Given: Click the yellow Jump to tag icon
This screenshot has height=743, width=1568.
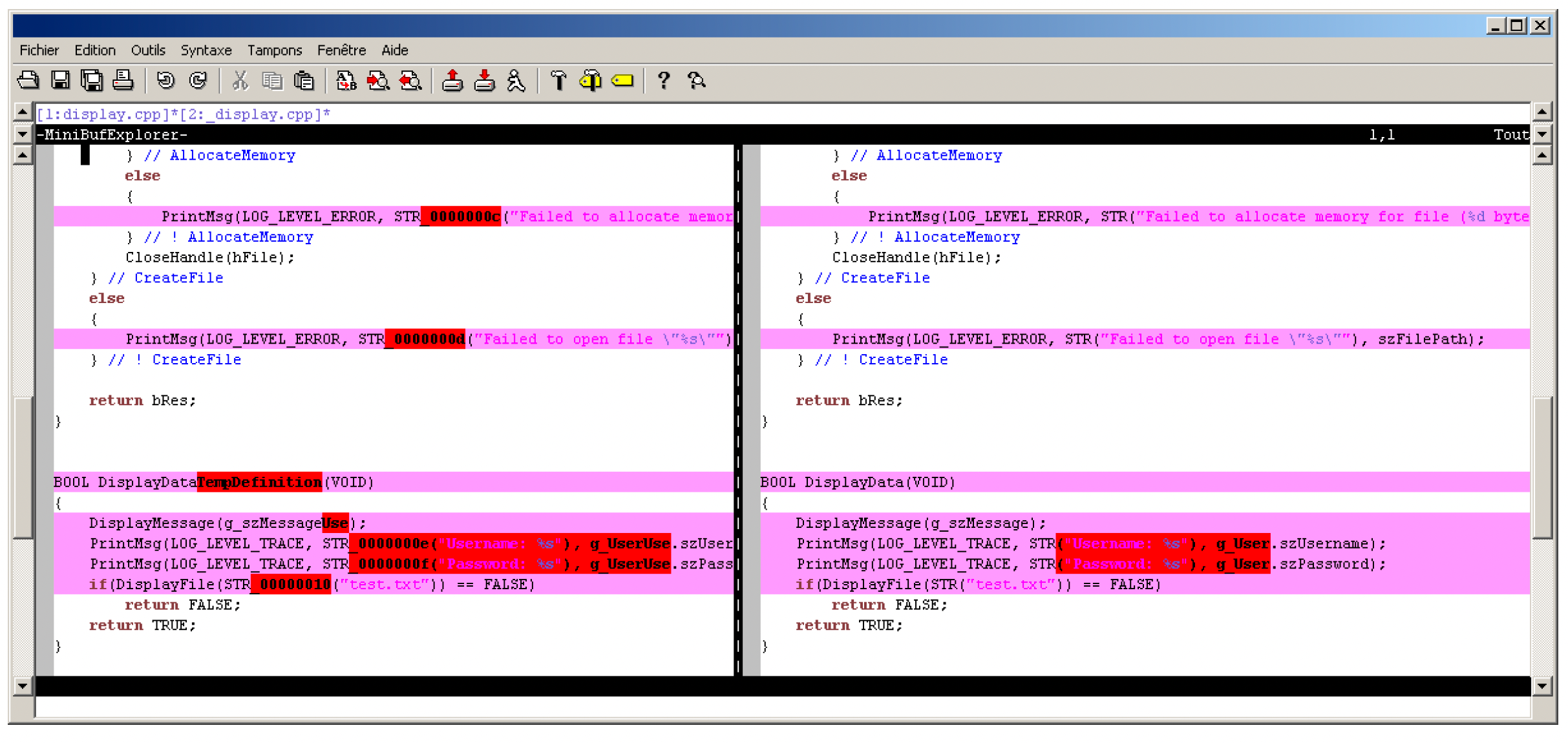Looking at the screenshot, I should tap(622, 81).
